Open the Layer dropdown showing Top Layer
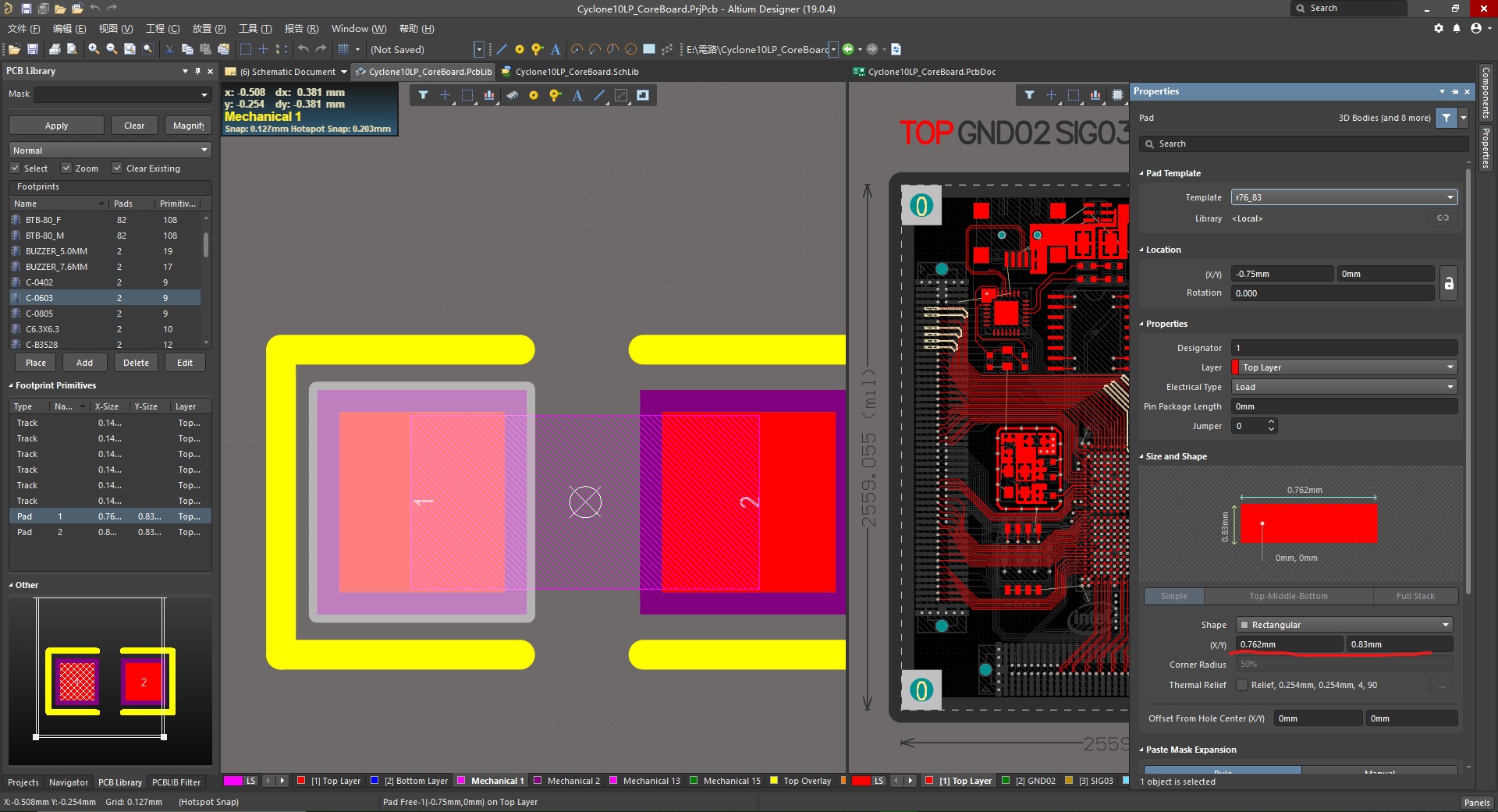Viewport: 1498px width, 812px height. [1344, 367]
